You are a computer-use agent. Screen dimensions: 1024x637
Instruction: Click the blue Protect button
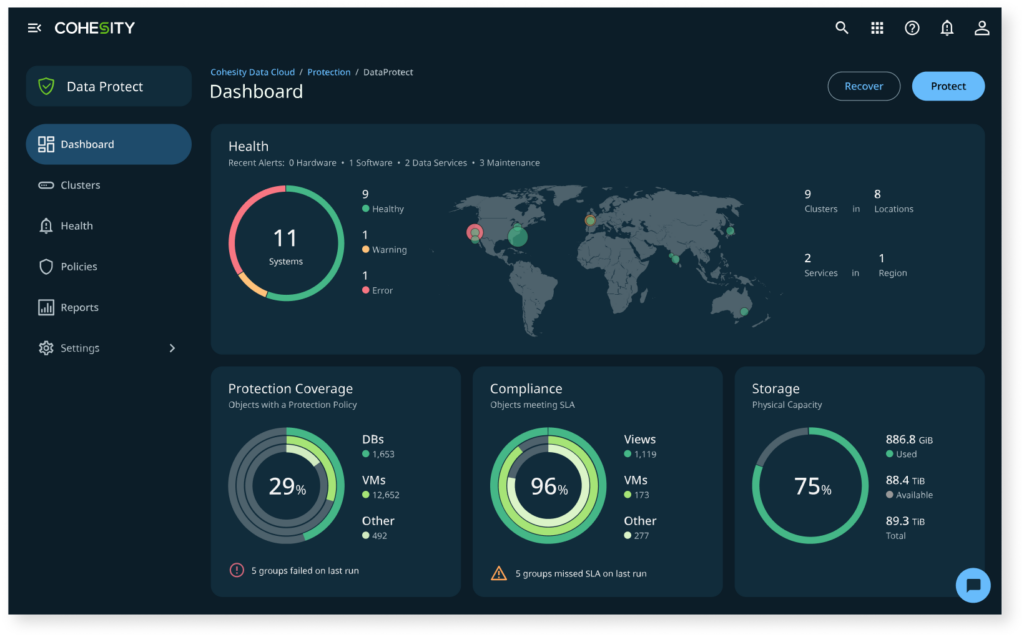[x=948, y=86]
